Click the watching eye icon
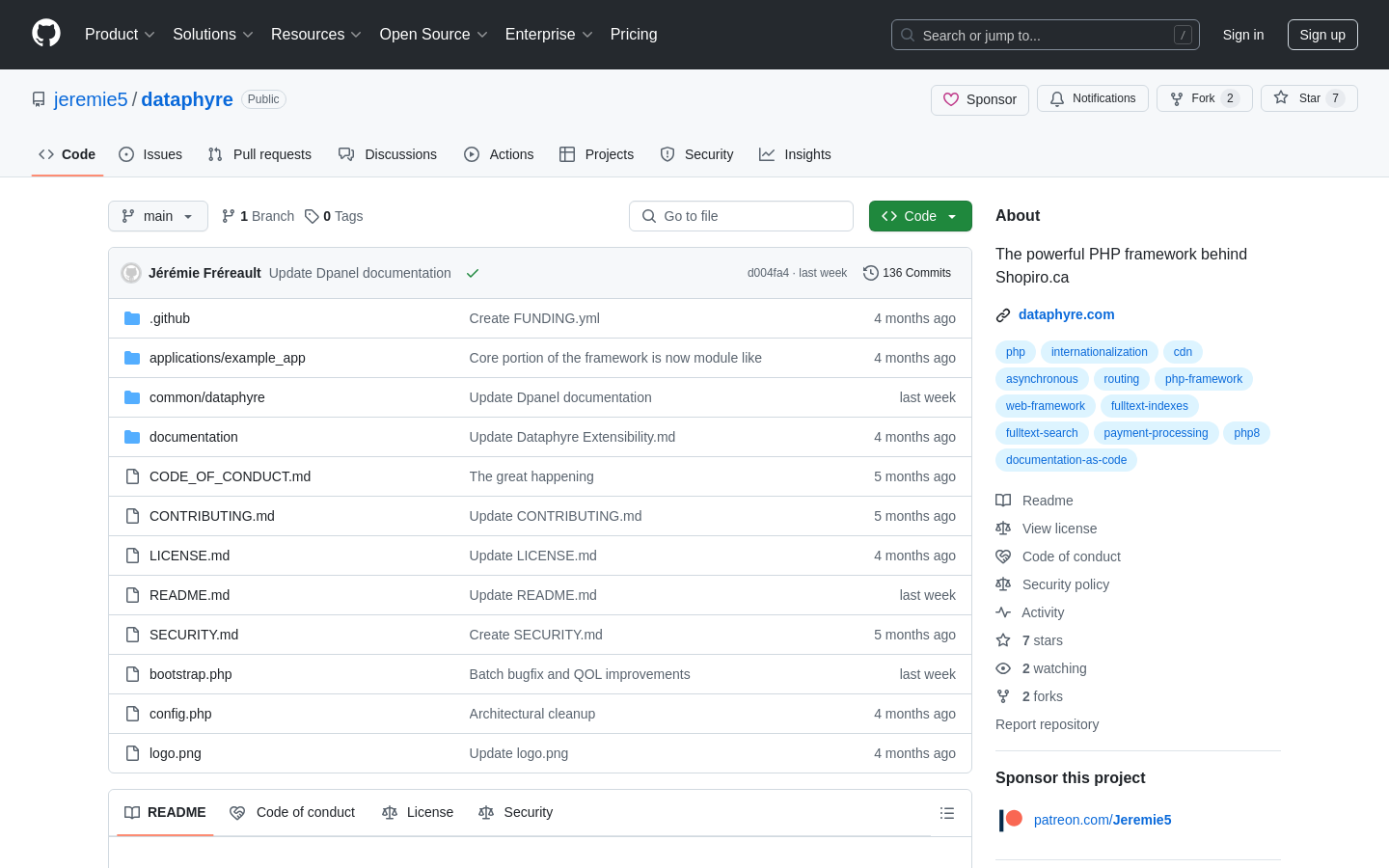The width and height of the screenshot is (1389, 868). pos(1003,668)
